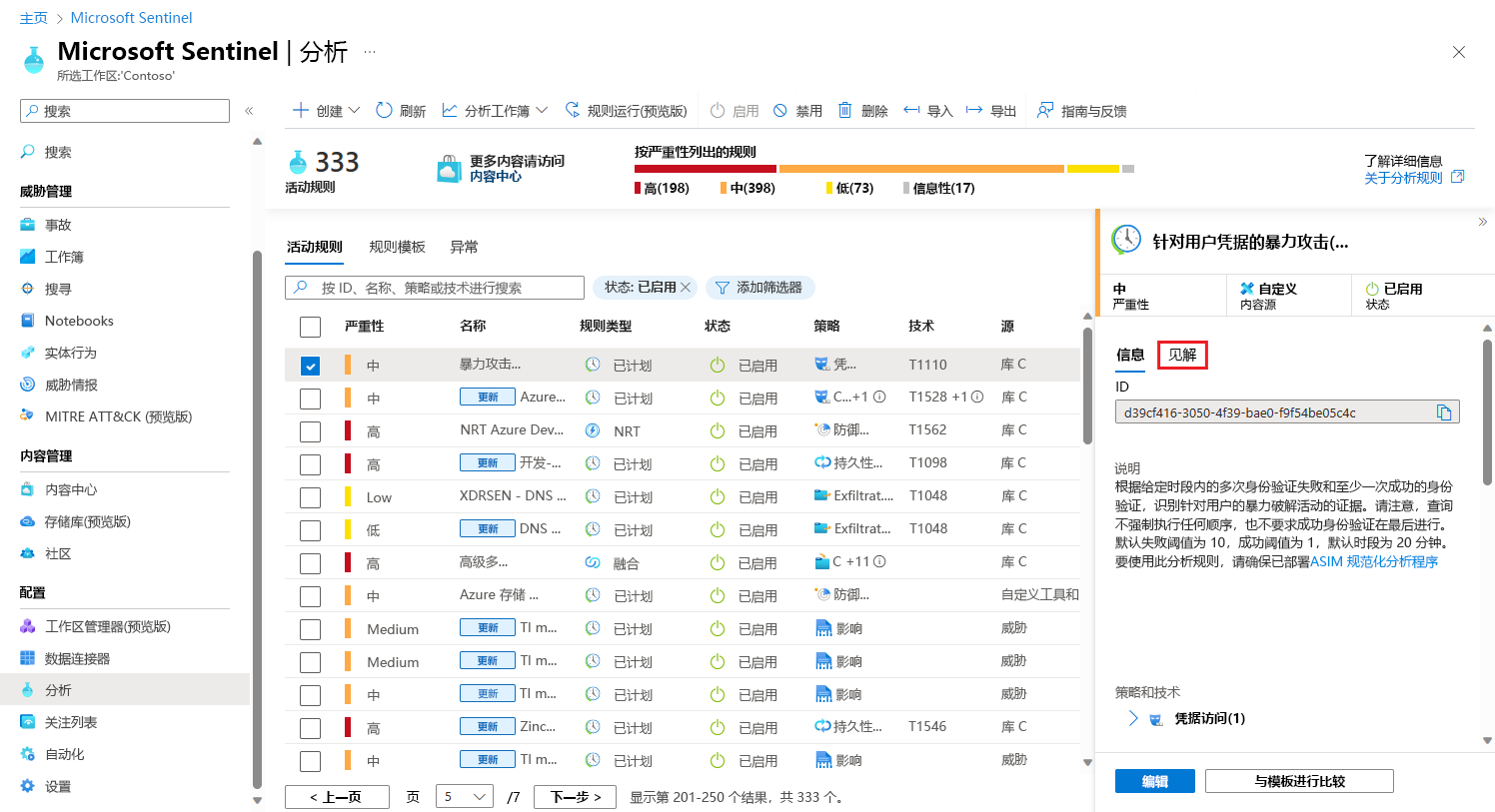Click 主页 breadcrumb
This screenshot has width=1495, height=812.
pyautogui.click(x=34, y=18)
